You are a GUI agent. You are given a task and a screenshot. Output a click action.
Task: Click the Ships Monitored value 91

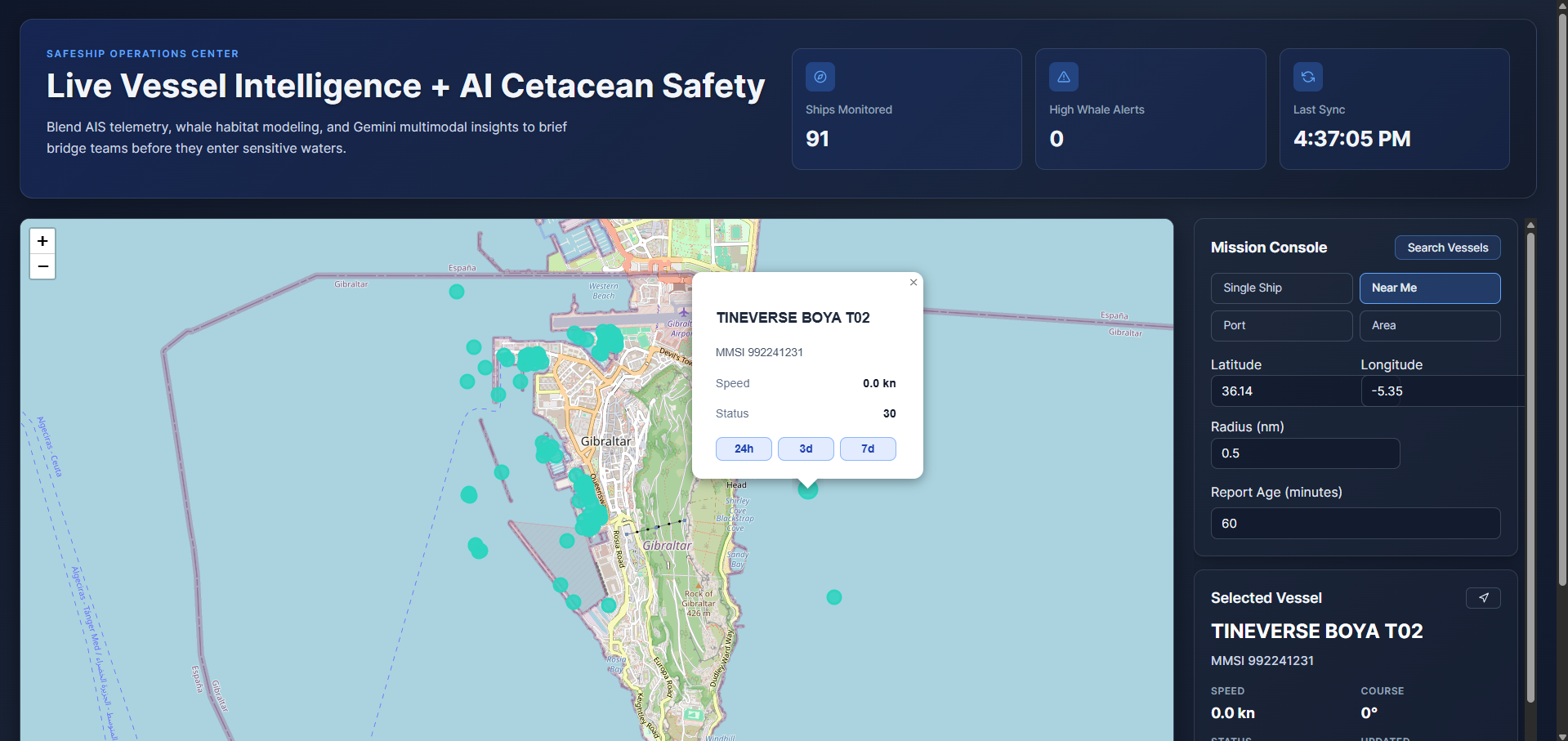(x=817, y=139)
